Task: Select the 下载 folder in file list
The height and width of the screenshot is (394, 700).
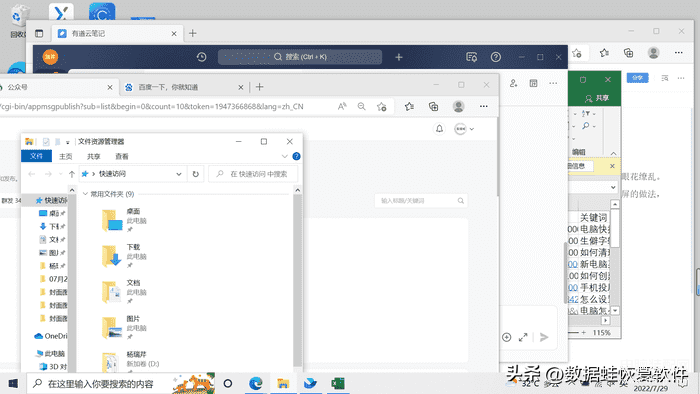Action: (x=125, y=256)
